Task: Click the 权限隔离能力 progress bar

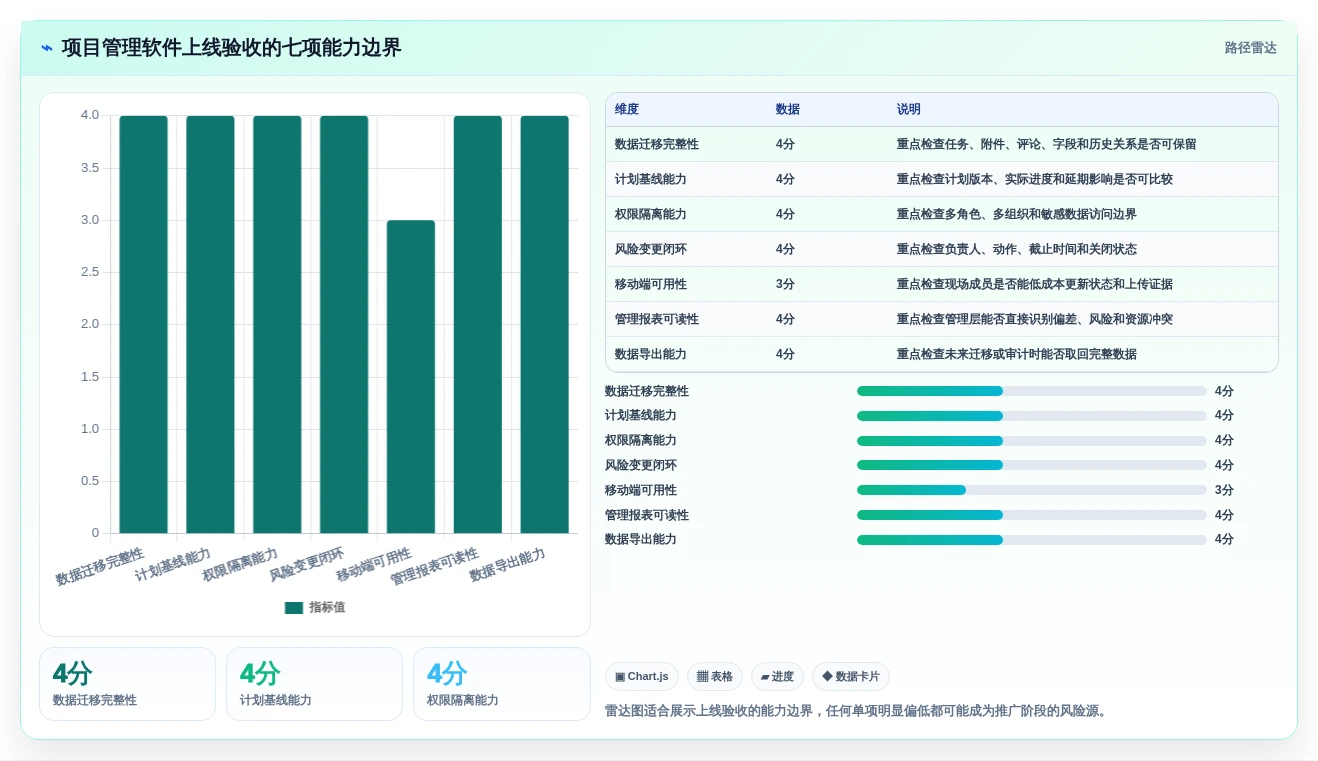Action: pos(1032,441)
